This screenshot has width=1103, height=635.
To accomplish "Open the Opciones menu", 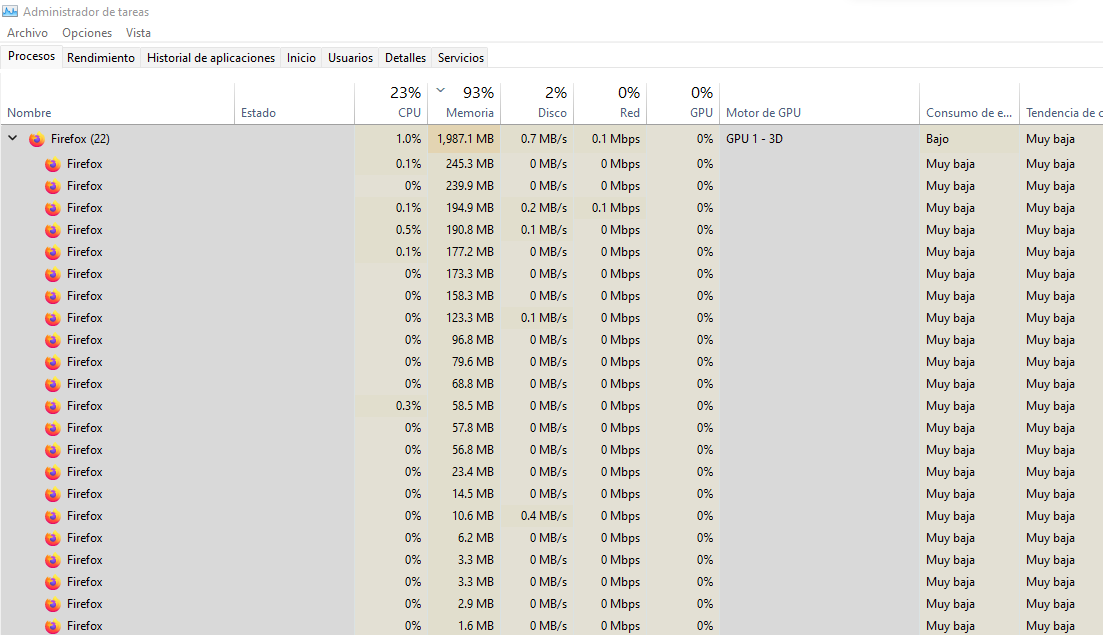I will 87,33.
